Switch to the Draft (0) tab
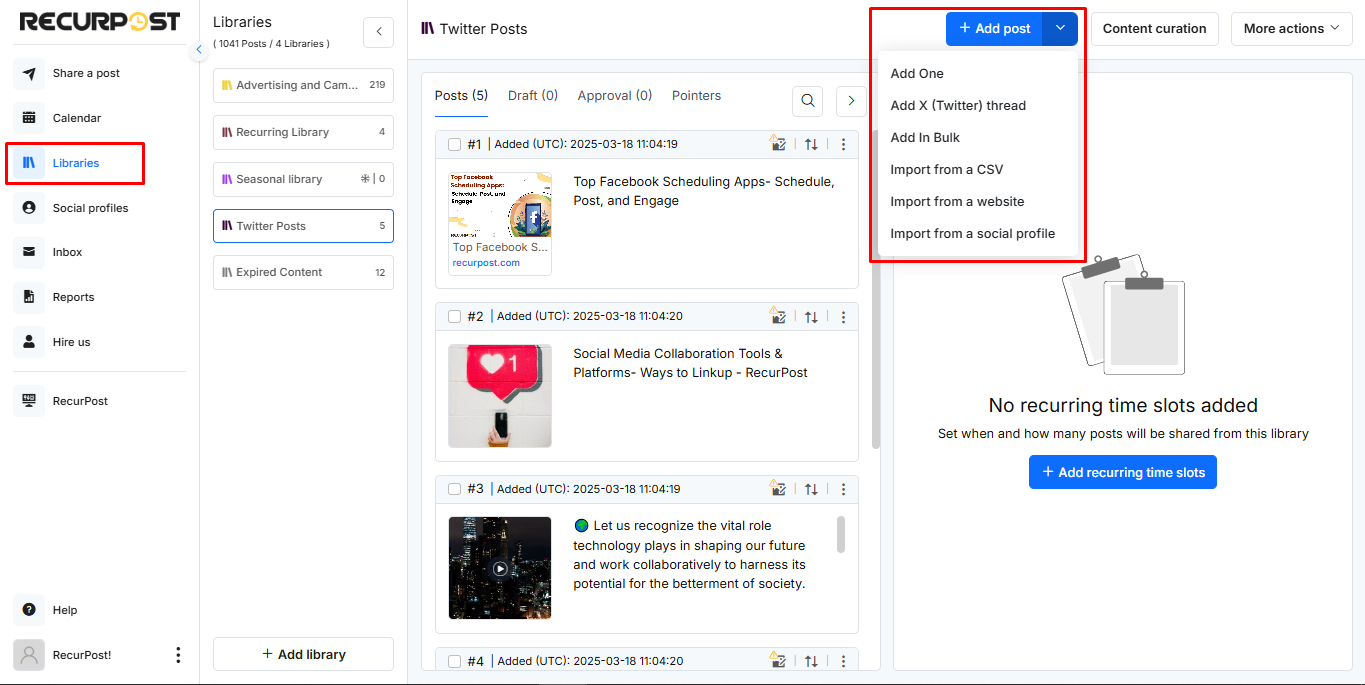1365x685 pixels. pos(533,96)
